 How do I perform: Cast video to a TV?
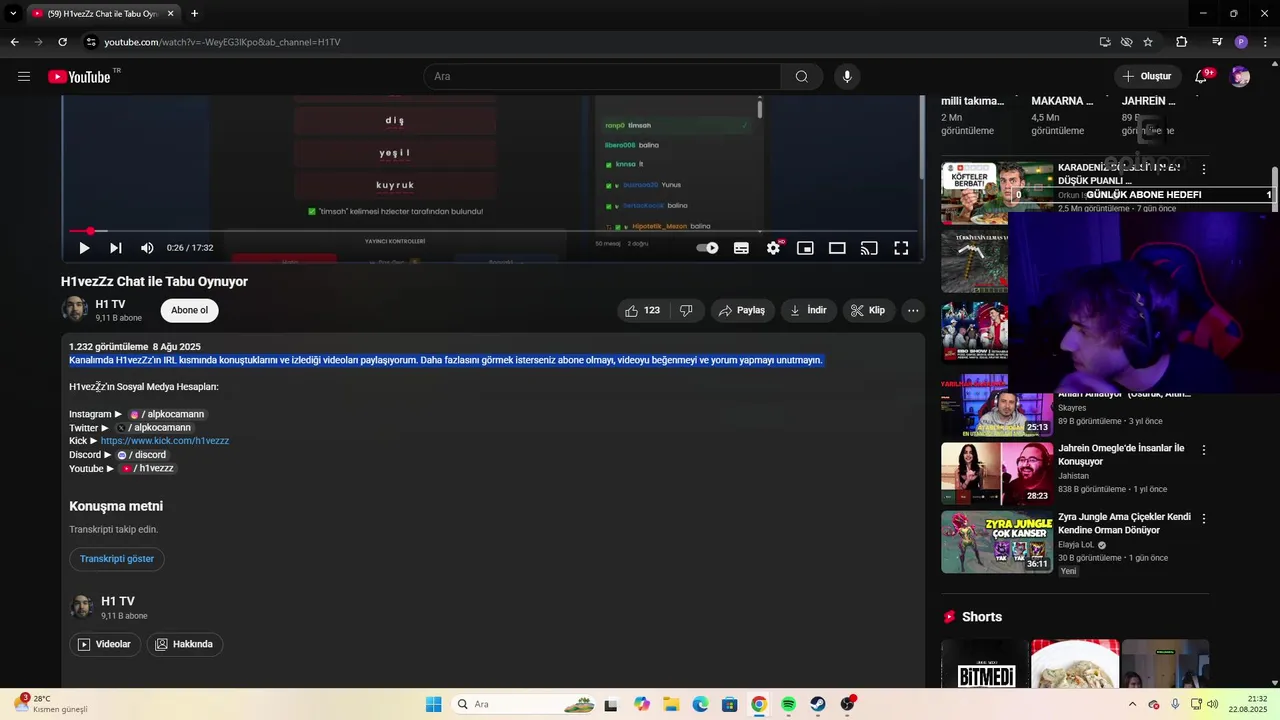[869, 248]
